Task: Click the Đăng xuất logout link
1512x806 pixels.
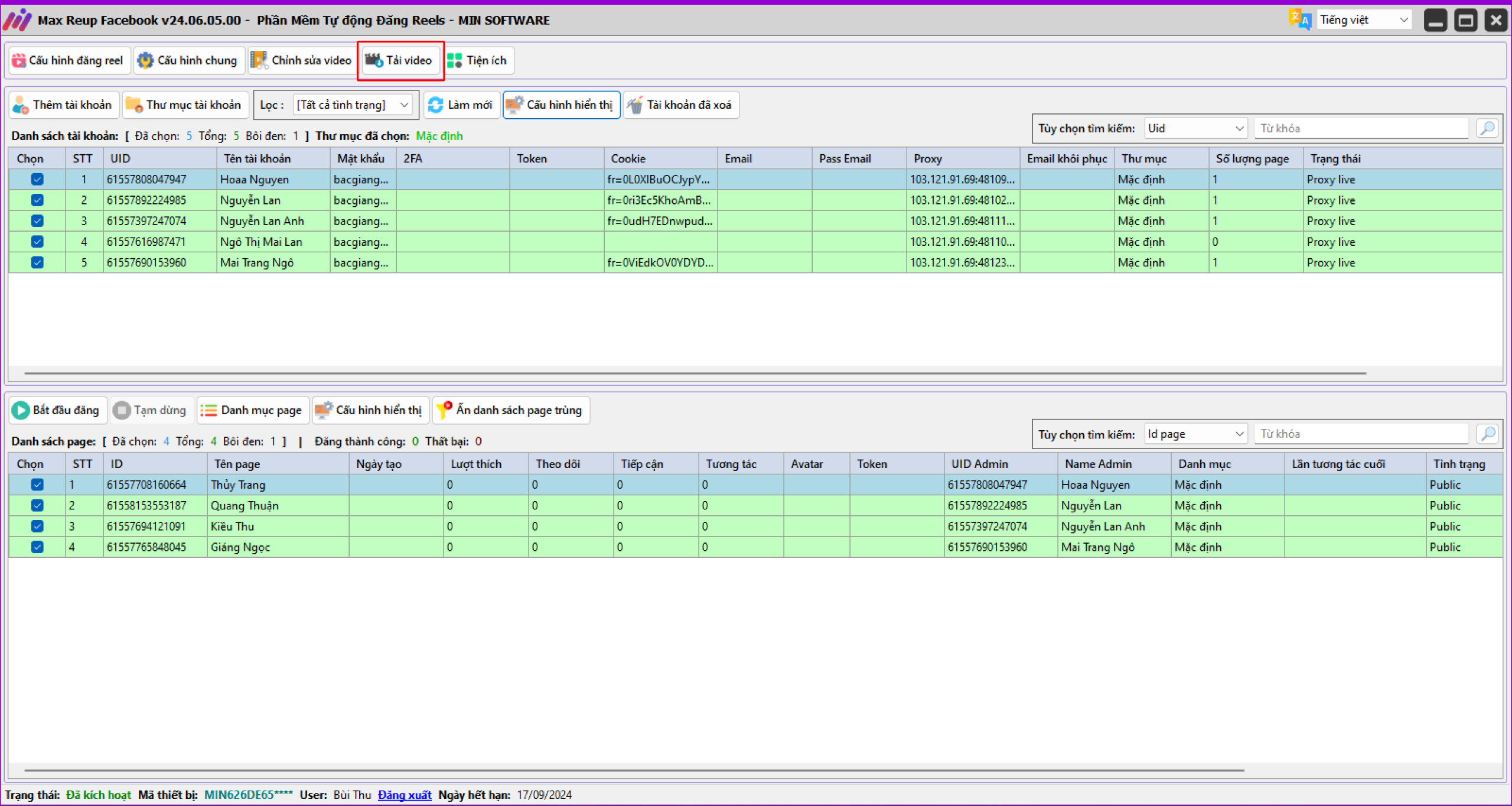Action: click(405, 795)
